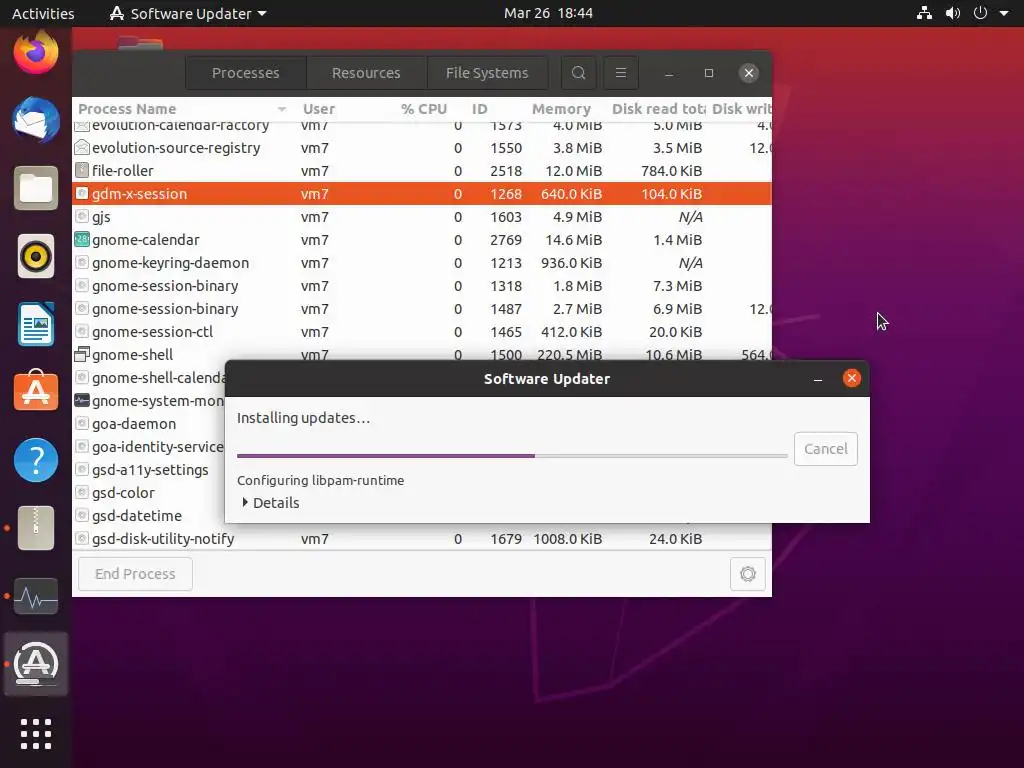This screenshot has height=768, width=1024.
Task: Select Software Updater dock icon
Action: [x=36, y=664]
